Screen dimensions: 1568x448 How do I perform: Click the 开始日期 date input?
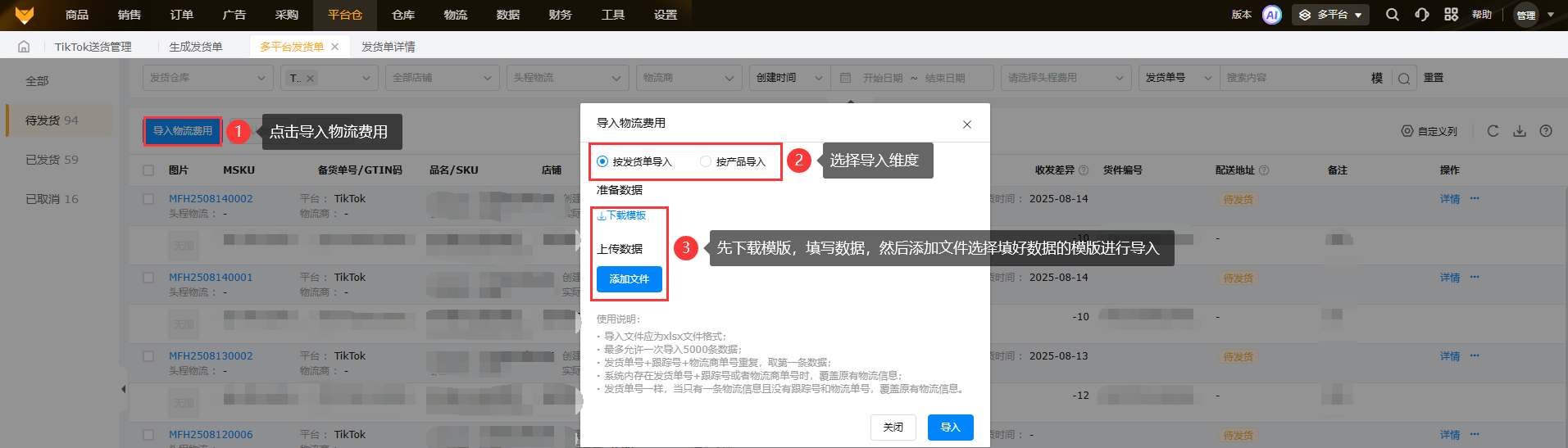point(883,78)
